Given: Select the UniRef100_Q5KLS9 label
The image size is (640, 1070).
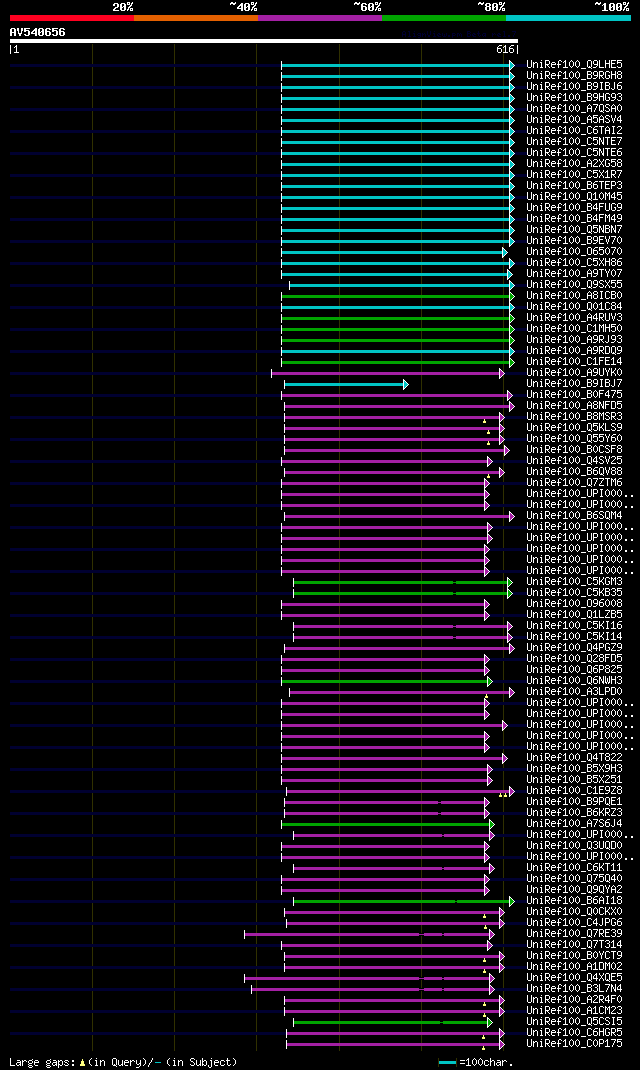Looking at the screenshot, I should (574, 427).
